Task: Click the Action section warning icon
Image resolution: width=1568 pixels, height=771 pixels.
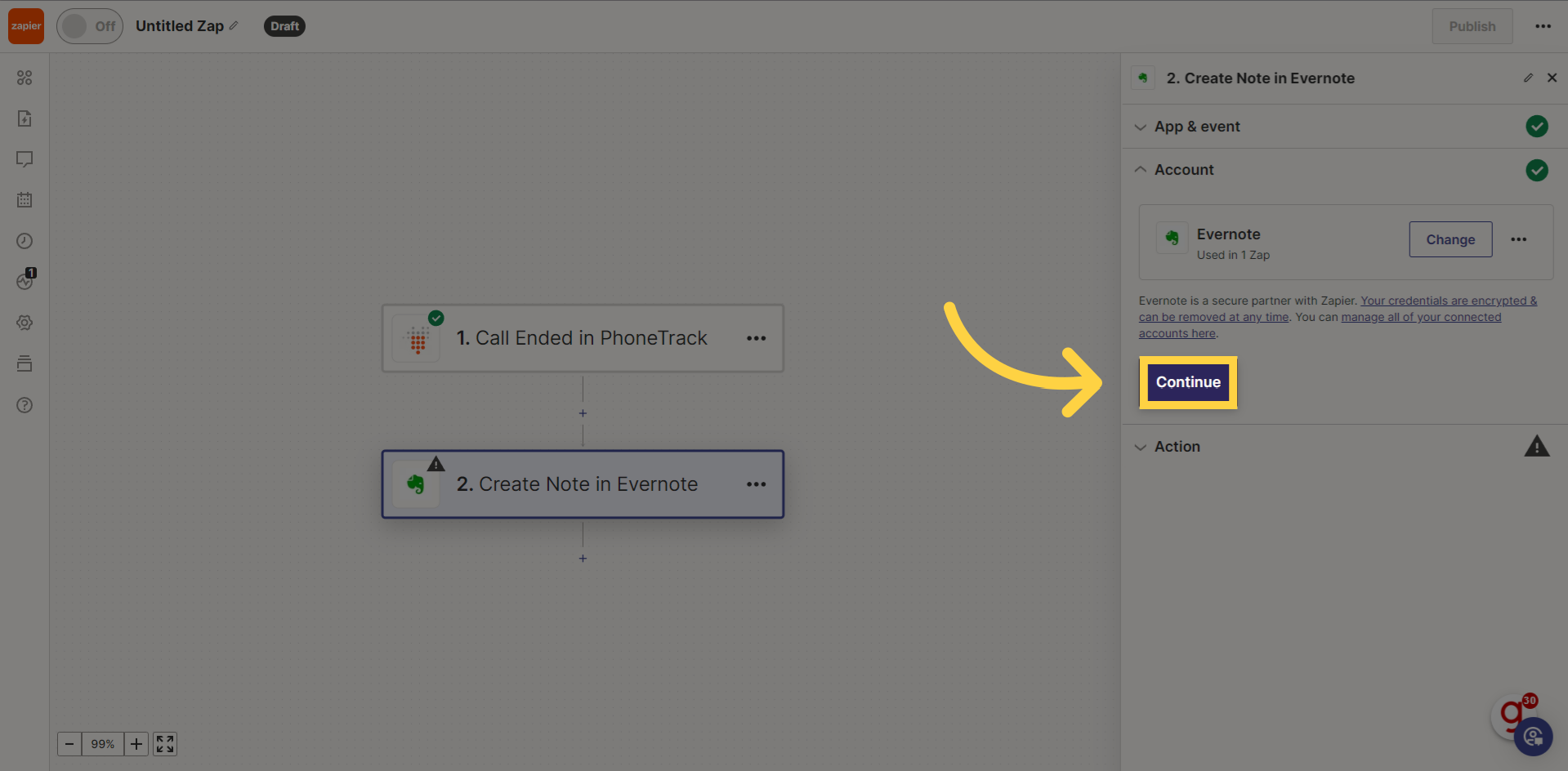Action: point(1537,446)
